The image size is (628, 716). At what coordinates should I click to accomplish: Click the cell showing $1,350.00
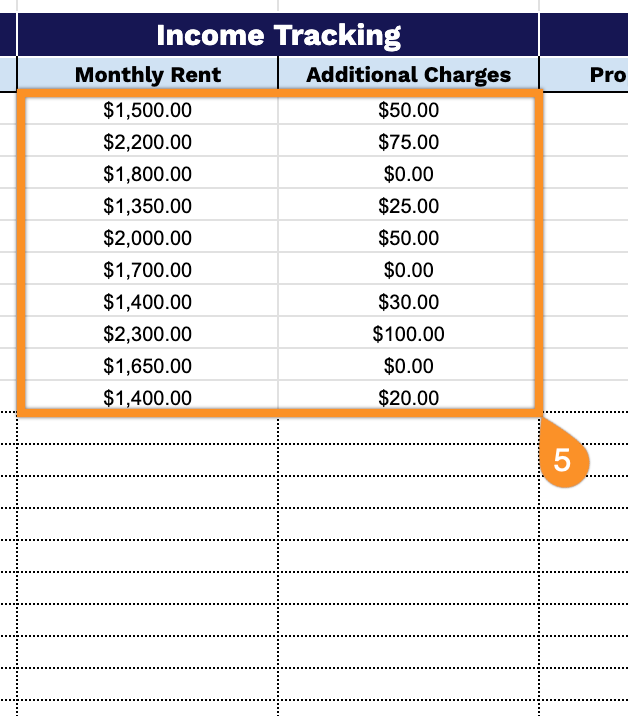click(148, 206)
